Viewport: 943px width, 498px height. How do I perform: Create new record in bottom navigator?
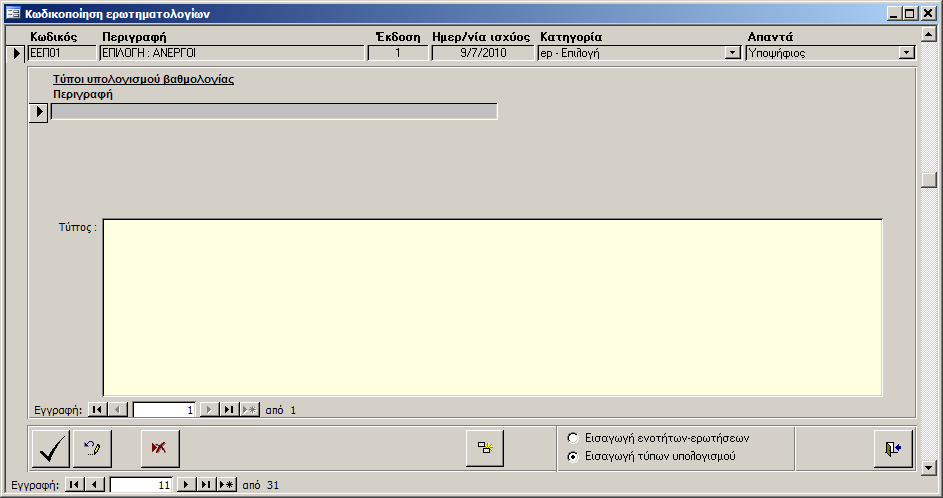click(227, 485)
